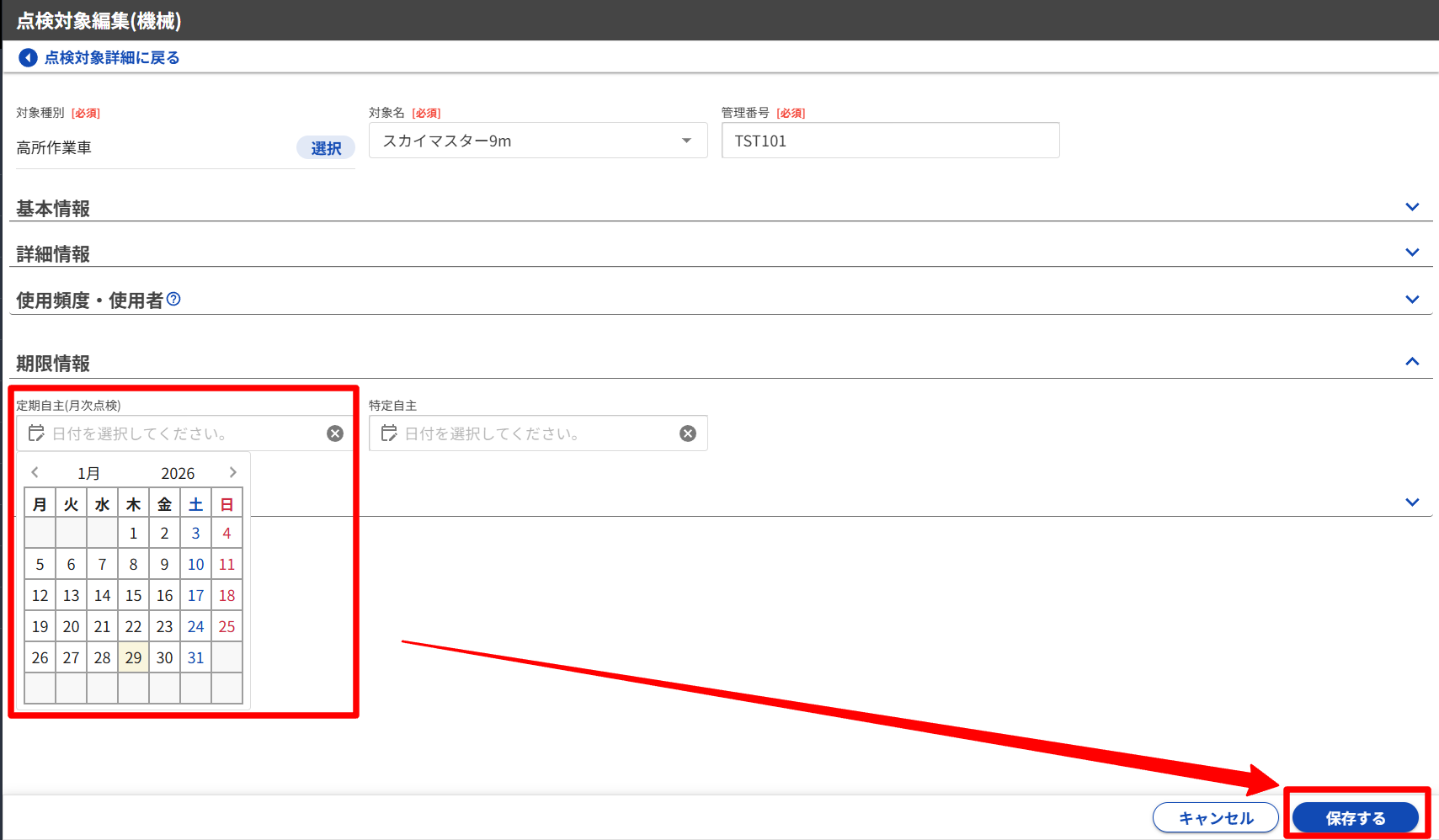Go to next month in calendar
The width and height of the screenshot is (1439, 840).
233,472
